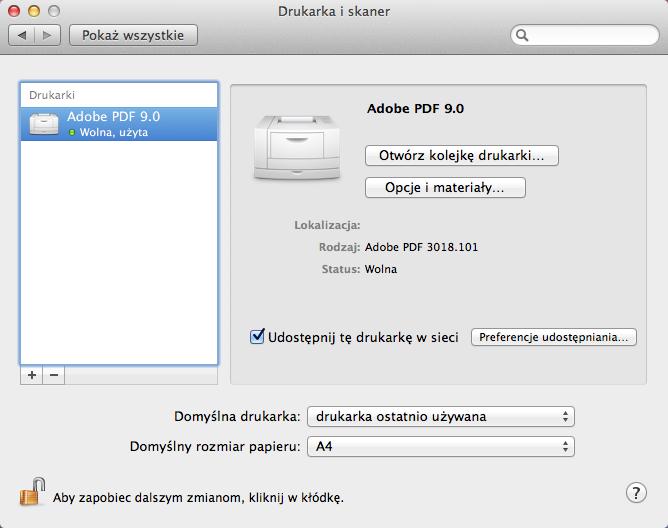Open Otwórz kolejkę drukarki
This screenshot has height=528, width=668.
(462, 156)
